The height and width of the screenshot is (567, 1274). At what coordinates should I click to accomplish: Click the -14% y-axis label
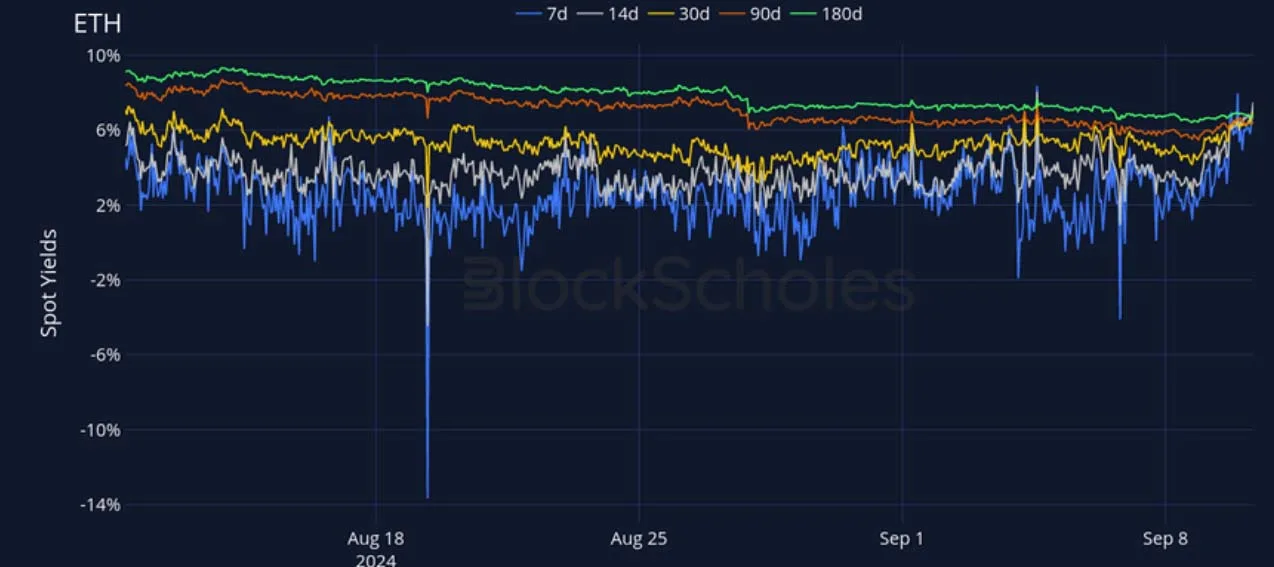pos(100,505)
